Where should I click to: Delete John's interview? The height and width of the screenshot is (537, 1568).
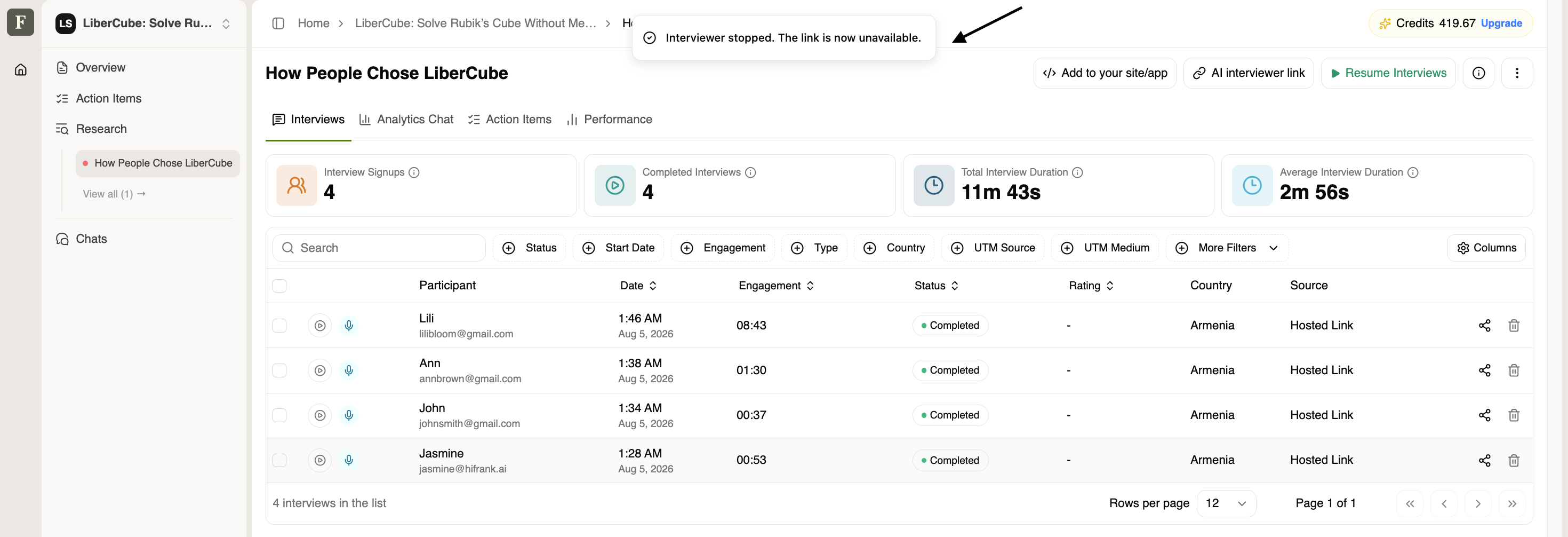[1514, 415]
